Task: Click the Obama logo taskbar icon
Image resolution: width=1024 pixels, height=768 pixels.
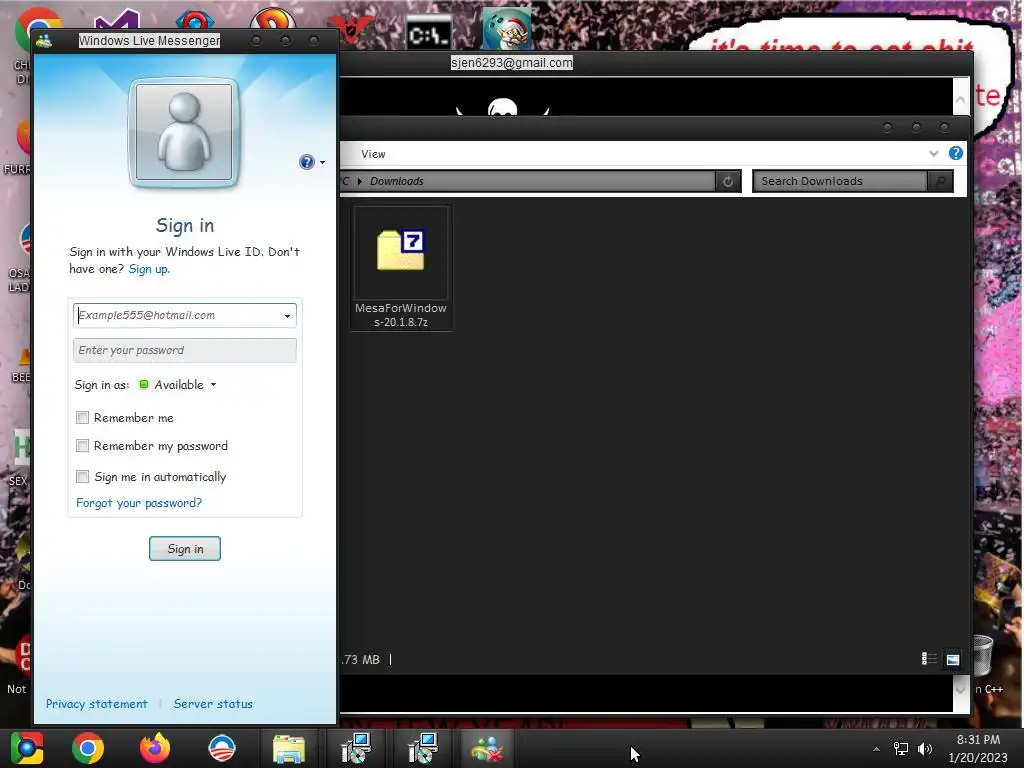Action: click(222, 748)
